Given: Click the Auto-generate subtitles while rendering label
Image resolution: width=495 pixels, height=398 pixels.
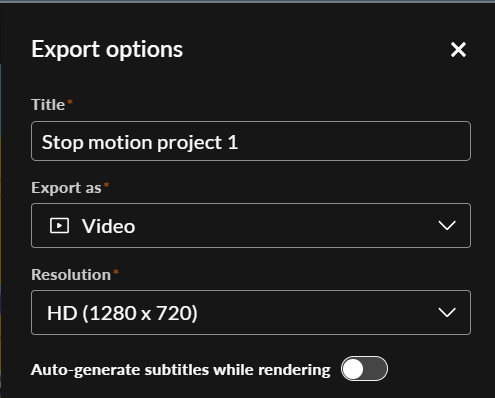Looking at the screenshot, I should click(180, 370).
